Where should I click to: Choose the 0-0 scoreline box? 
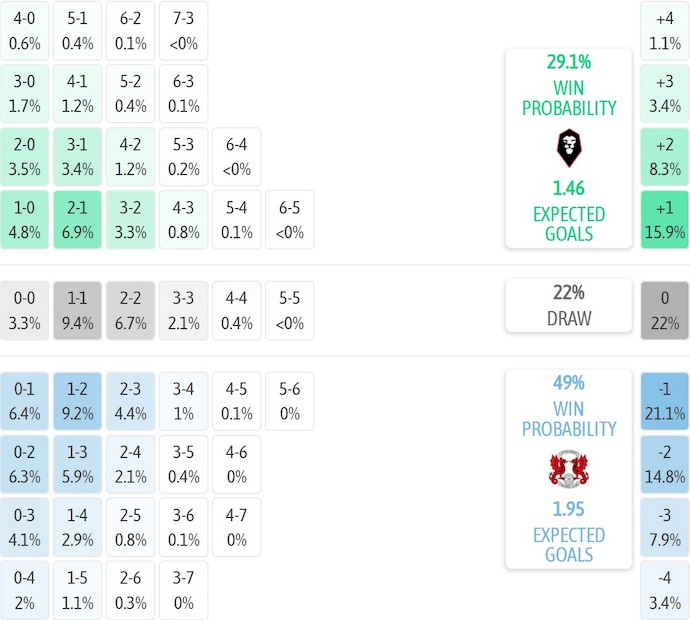[24, 310]
